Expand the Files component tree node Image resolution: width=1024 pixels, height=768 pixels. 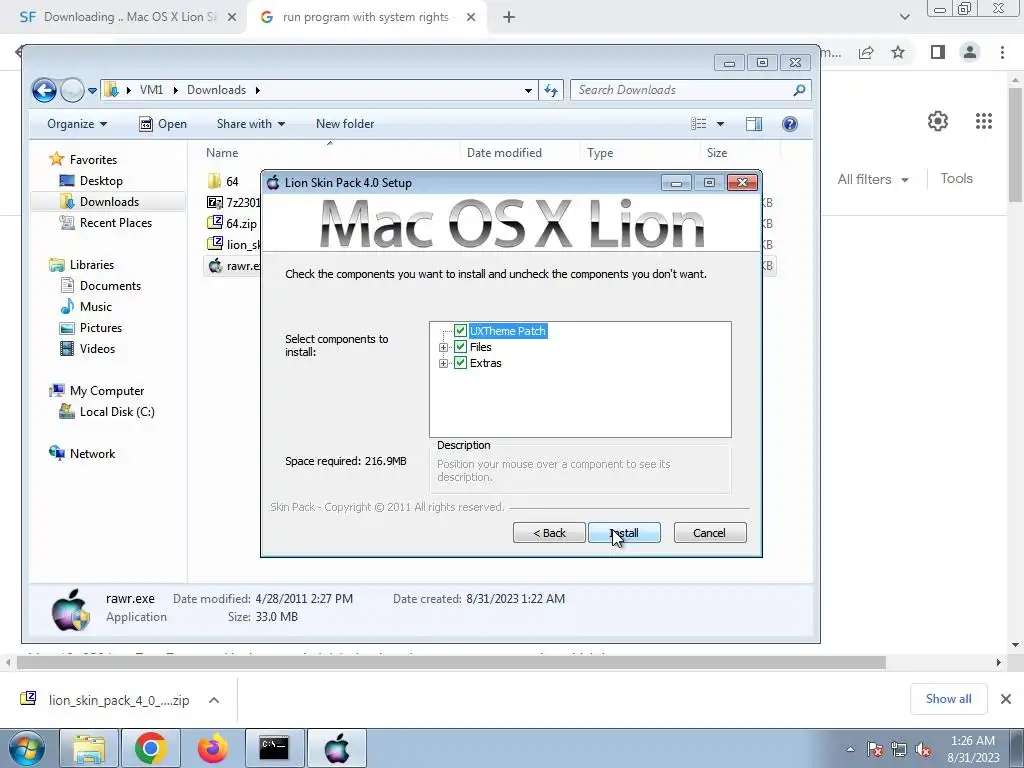point(443,347)
